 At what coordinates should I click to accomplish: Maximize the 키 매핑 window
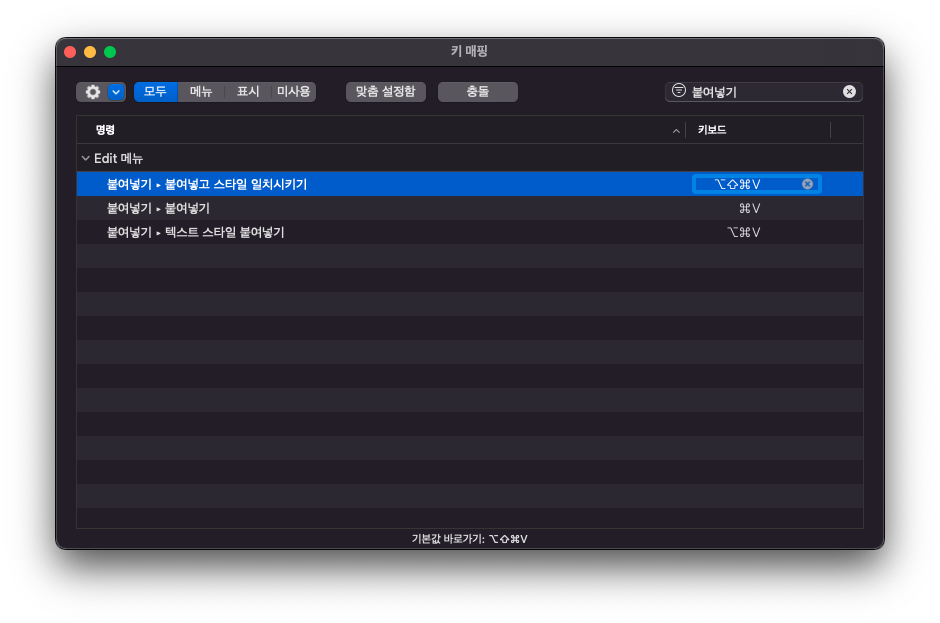click(x=110, y=52)
